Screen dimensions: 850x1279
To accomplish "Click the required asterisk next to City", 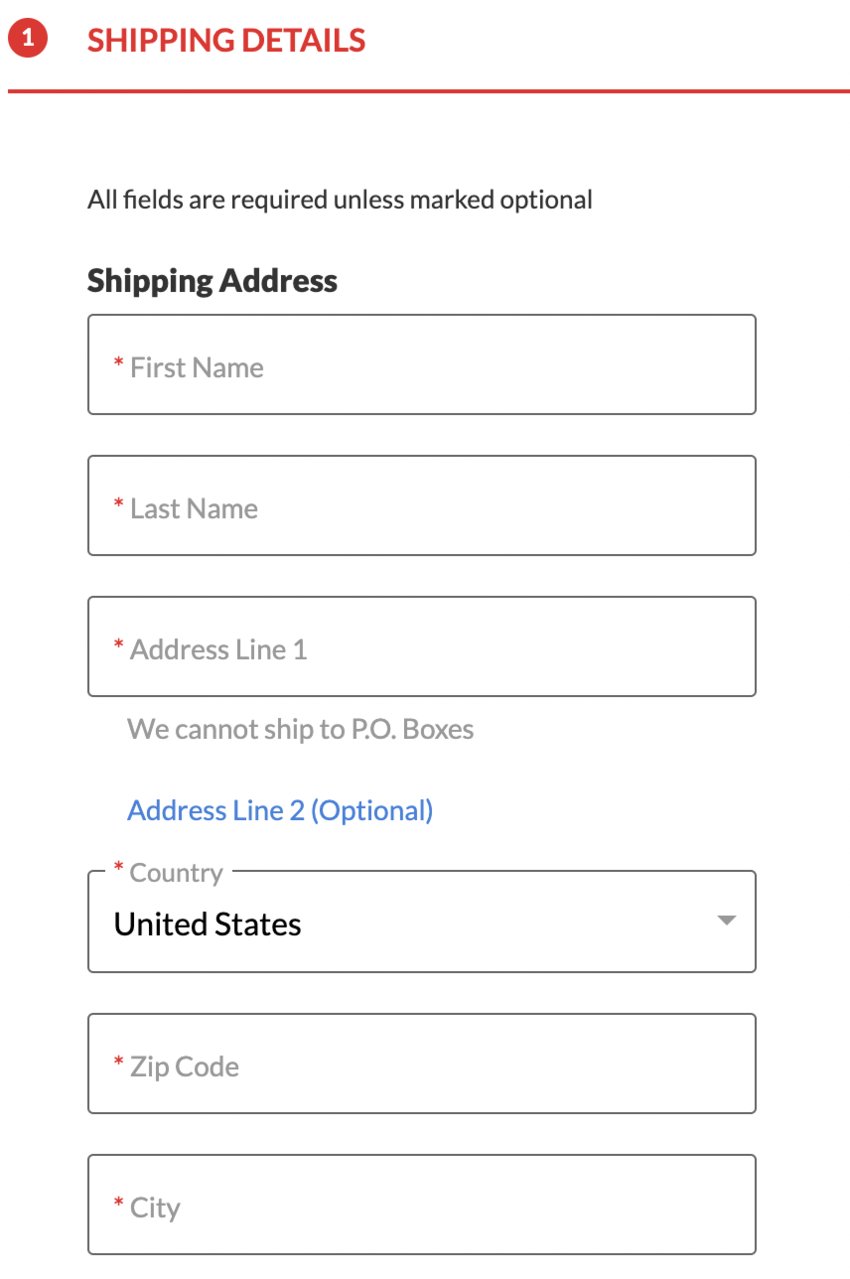I will point(119,1203).
